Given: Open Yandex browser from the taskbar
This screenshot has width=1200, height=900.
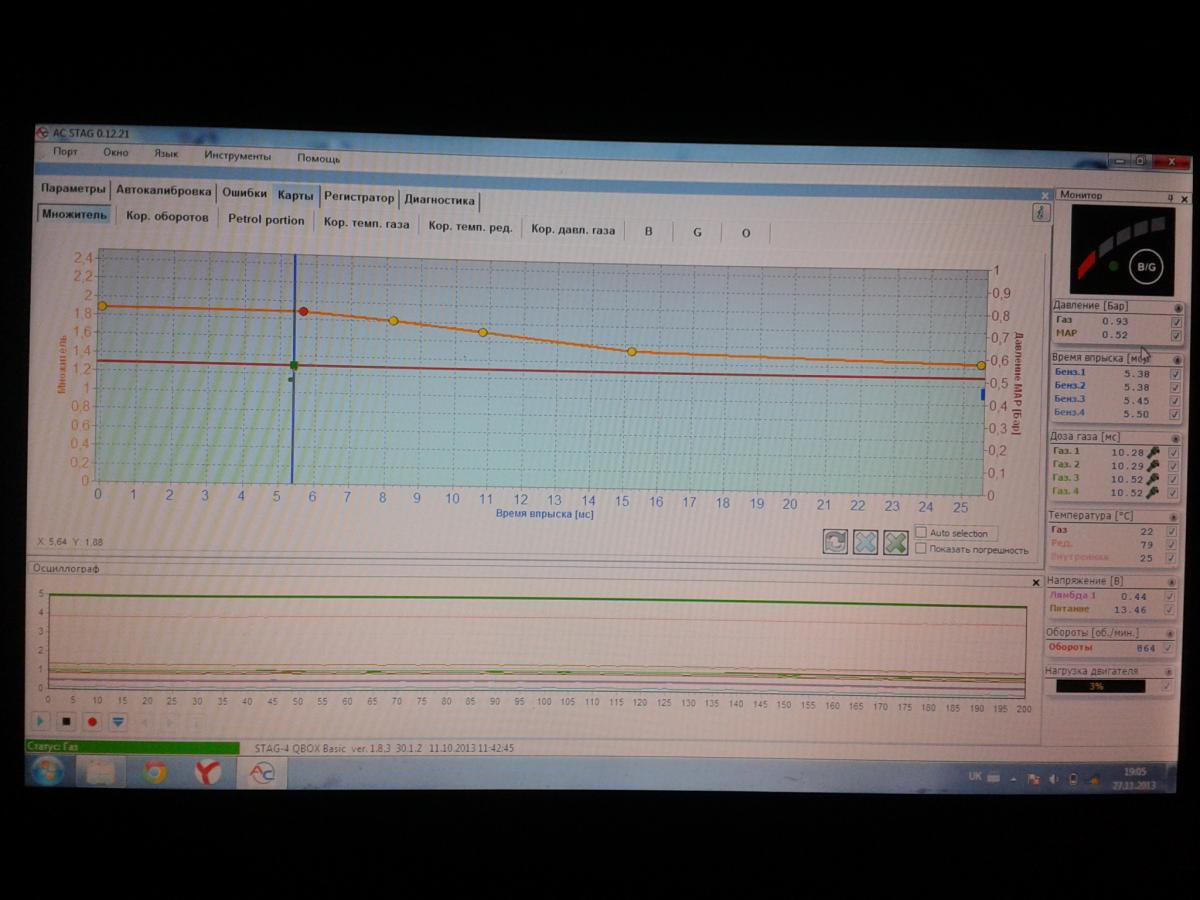Looking at the screenshot, I should (x=208, y=772).
